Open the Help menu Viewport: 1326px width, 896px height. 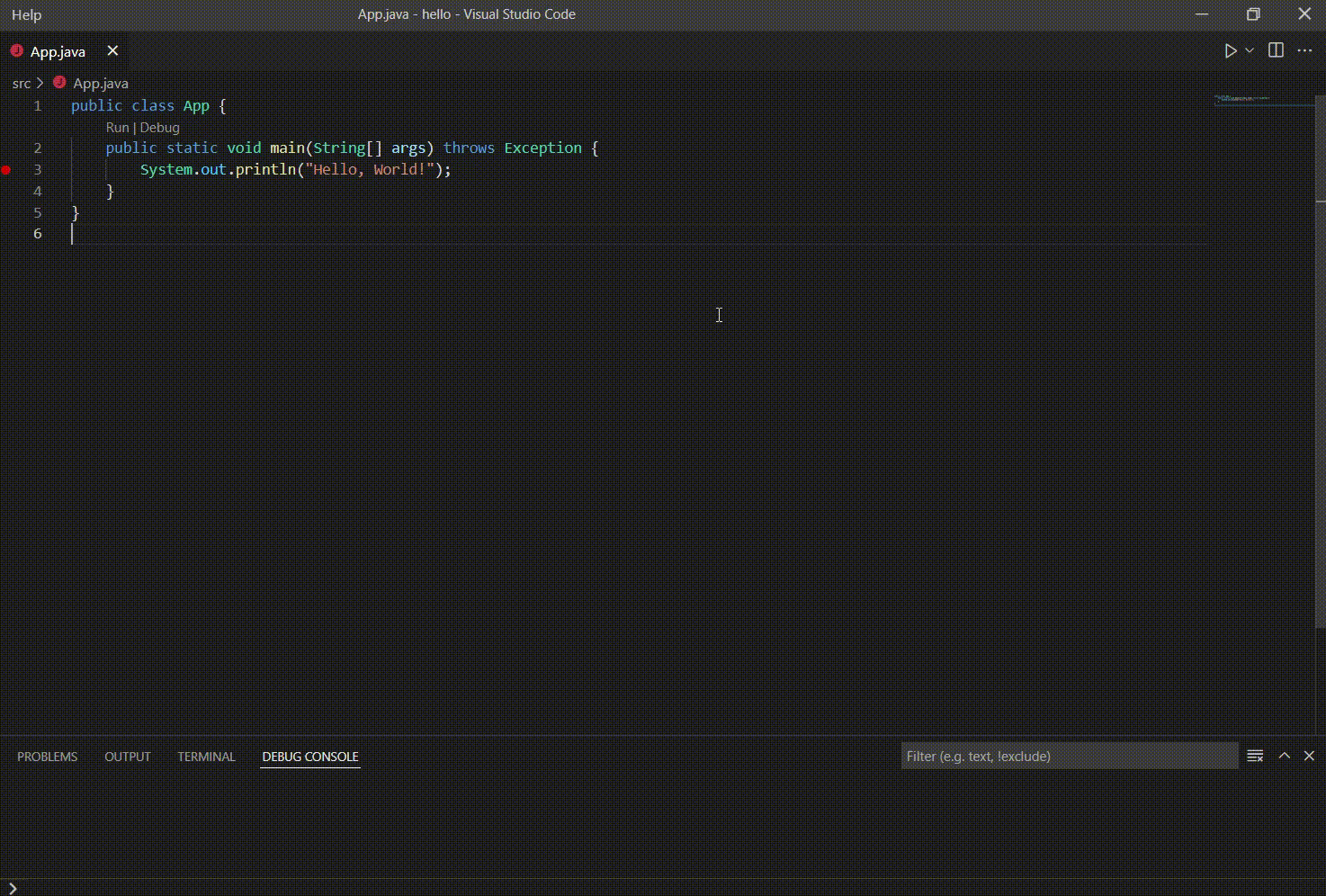tap(26, 14)
